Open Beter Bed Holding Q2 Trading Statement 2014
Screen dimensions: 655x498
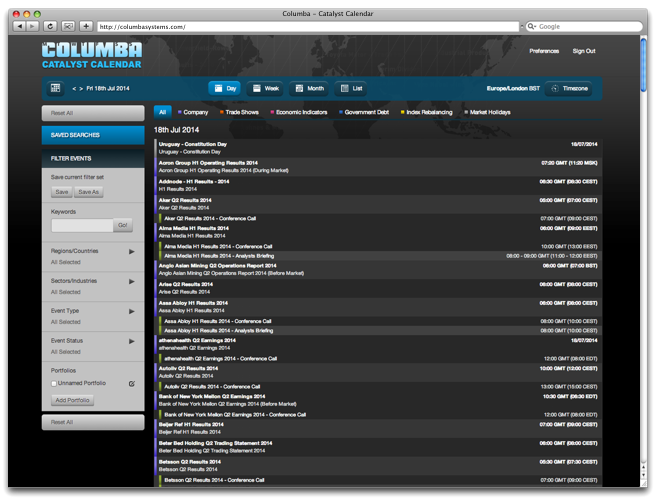(378, 447)
